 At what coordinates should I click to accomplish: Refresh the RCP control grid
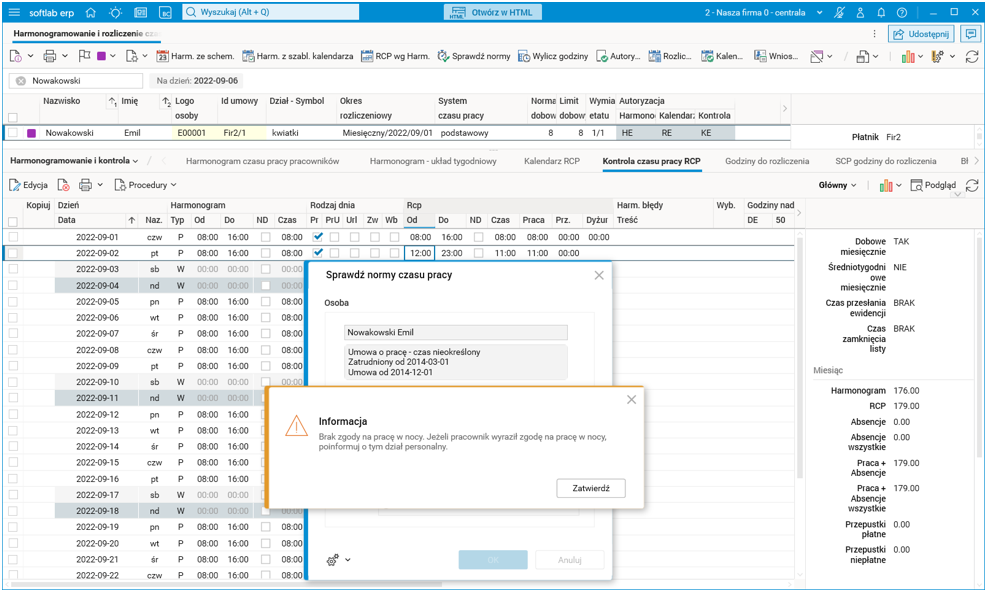tap(972, 185)
